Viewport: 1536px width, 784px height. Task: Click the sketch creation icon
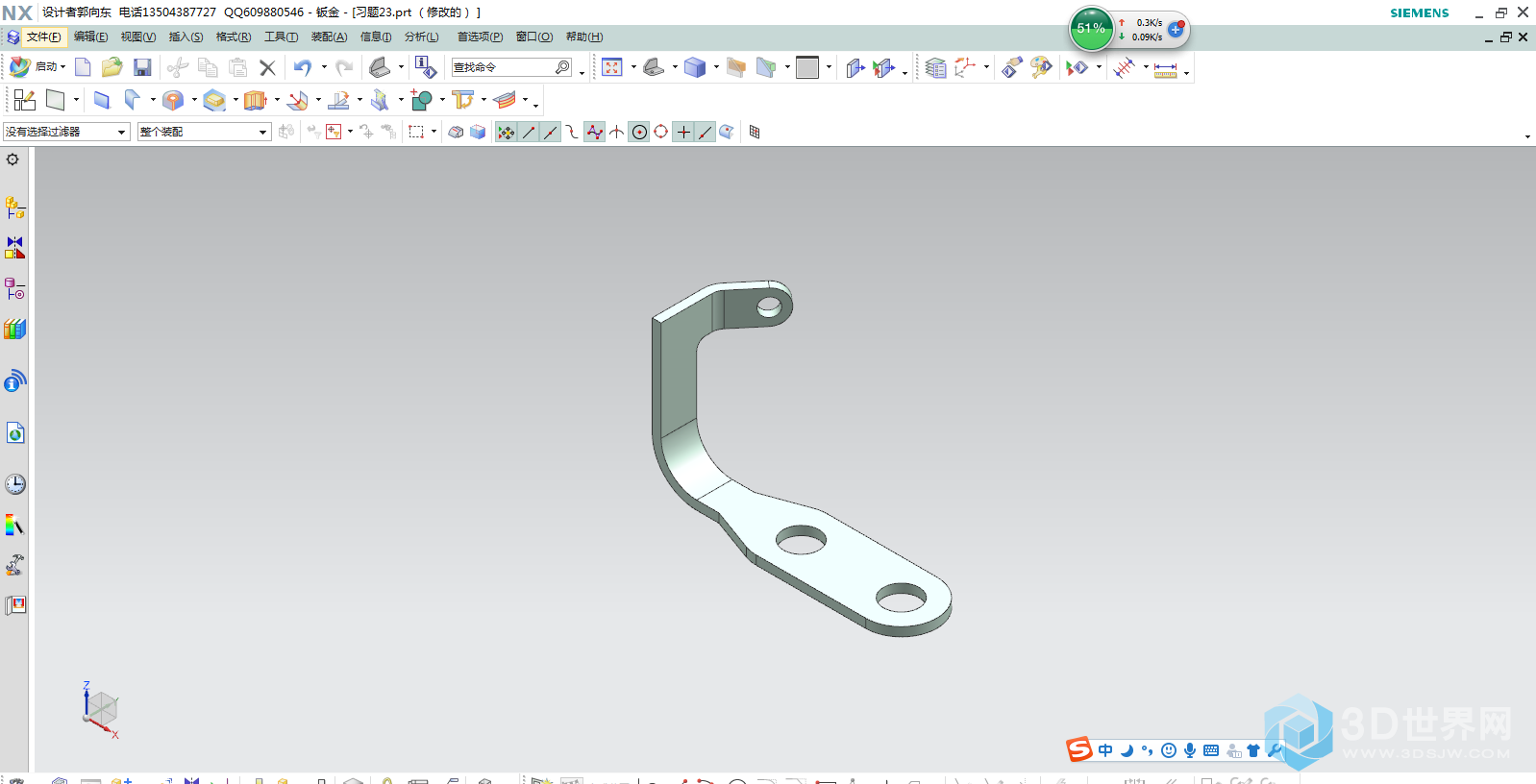[x=24, y=100]
